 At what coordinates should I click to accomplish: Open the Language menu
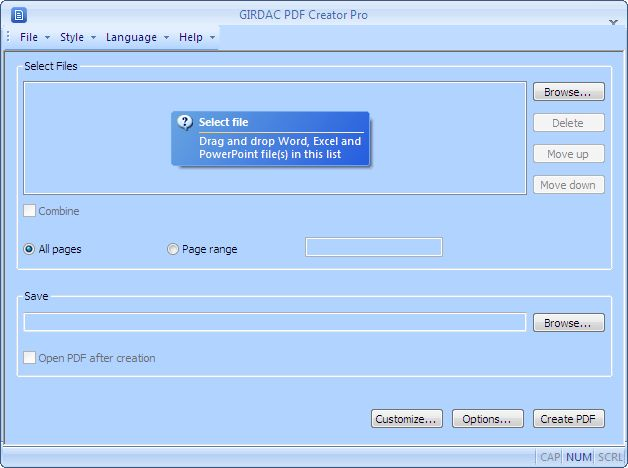point(131,37)
